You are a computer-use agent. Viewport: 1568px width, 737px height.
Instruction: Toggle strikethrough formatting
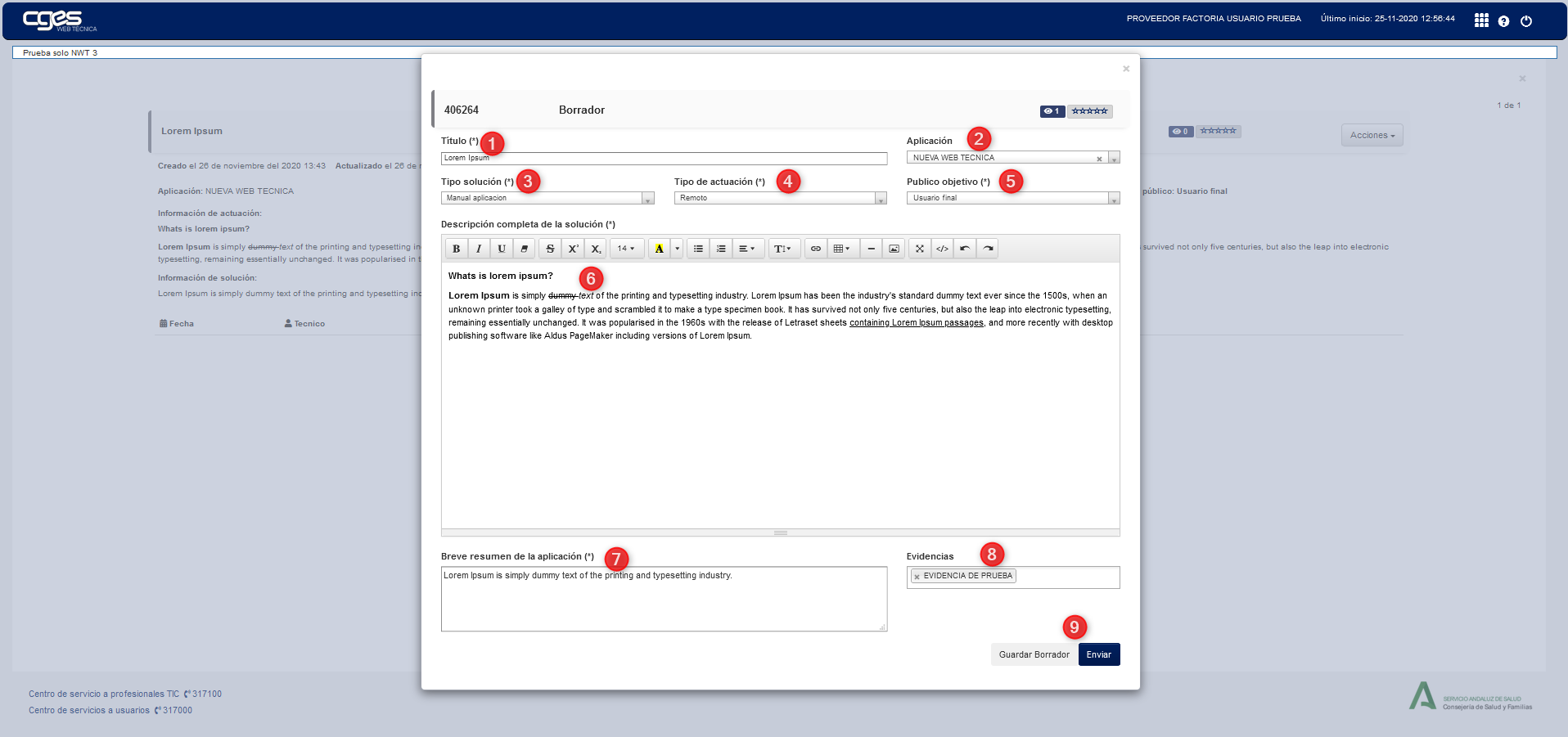point(550,249)
